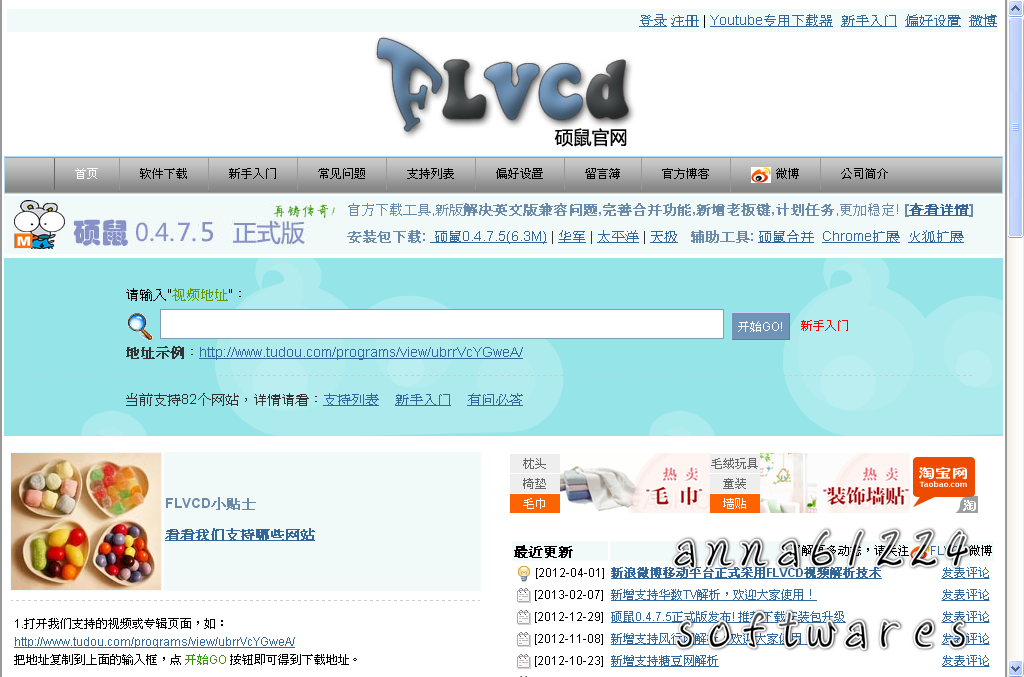Select the 童装 ad category
The width and height of the screenshot is (1024, 677).
(735, 484)
